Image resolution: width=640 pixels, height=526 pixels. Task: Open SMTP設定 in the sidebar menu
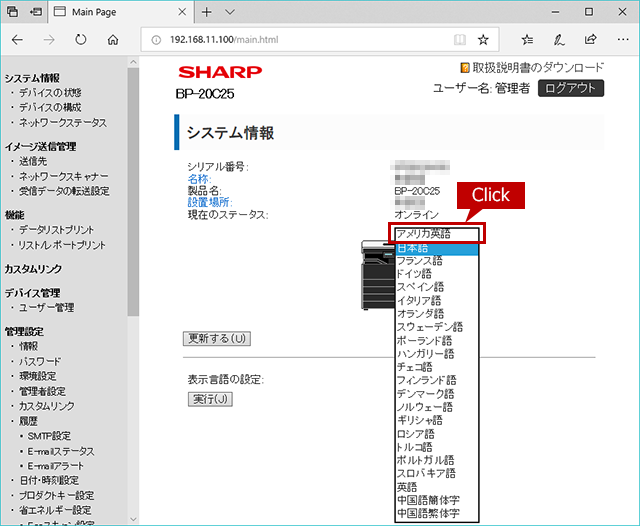pyautogui.click(x=49, y=436)
